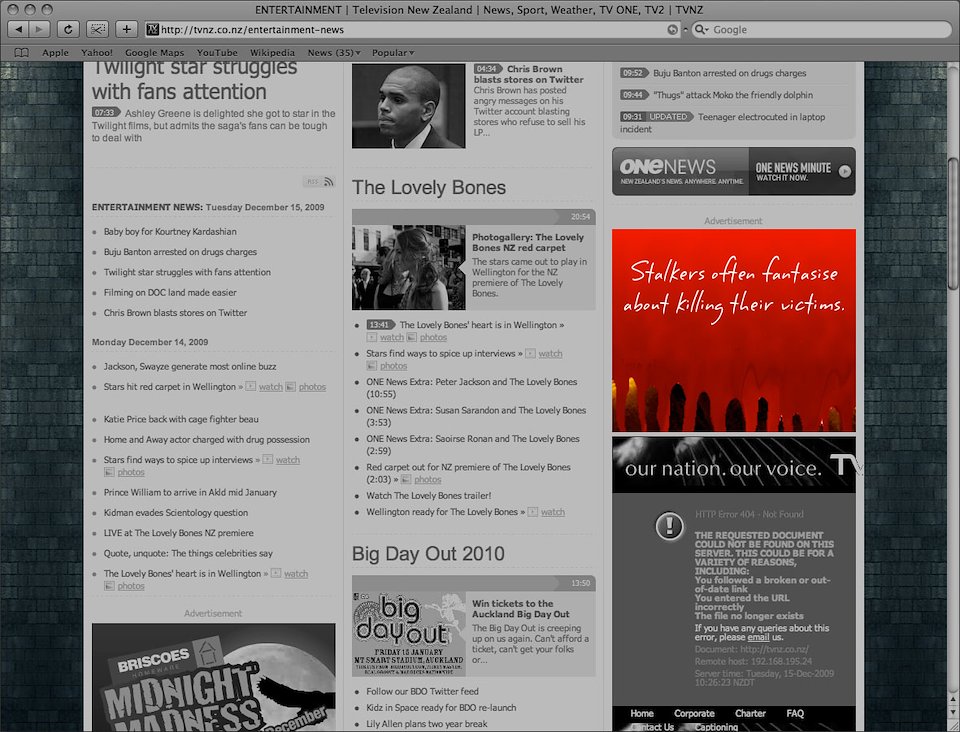The height and width of the screenshot is (732, 960).
Task: Click watch link beside 'Stars hit red carpet in Wellington'
Action: (x=271, y=387)
